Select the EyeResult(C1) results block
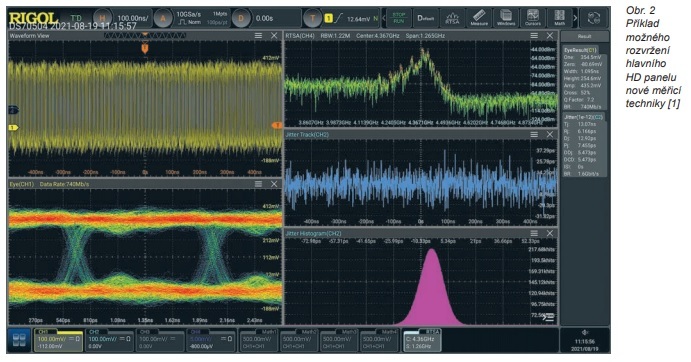Viewport: 691px width, 362px height. 584,78
